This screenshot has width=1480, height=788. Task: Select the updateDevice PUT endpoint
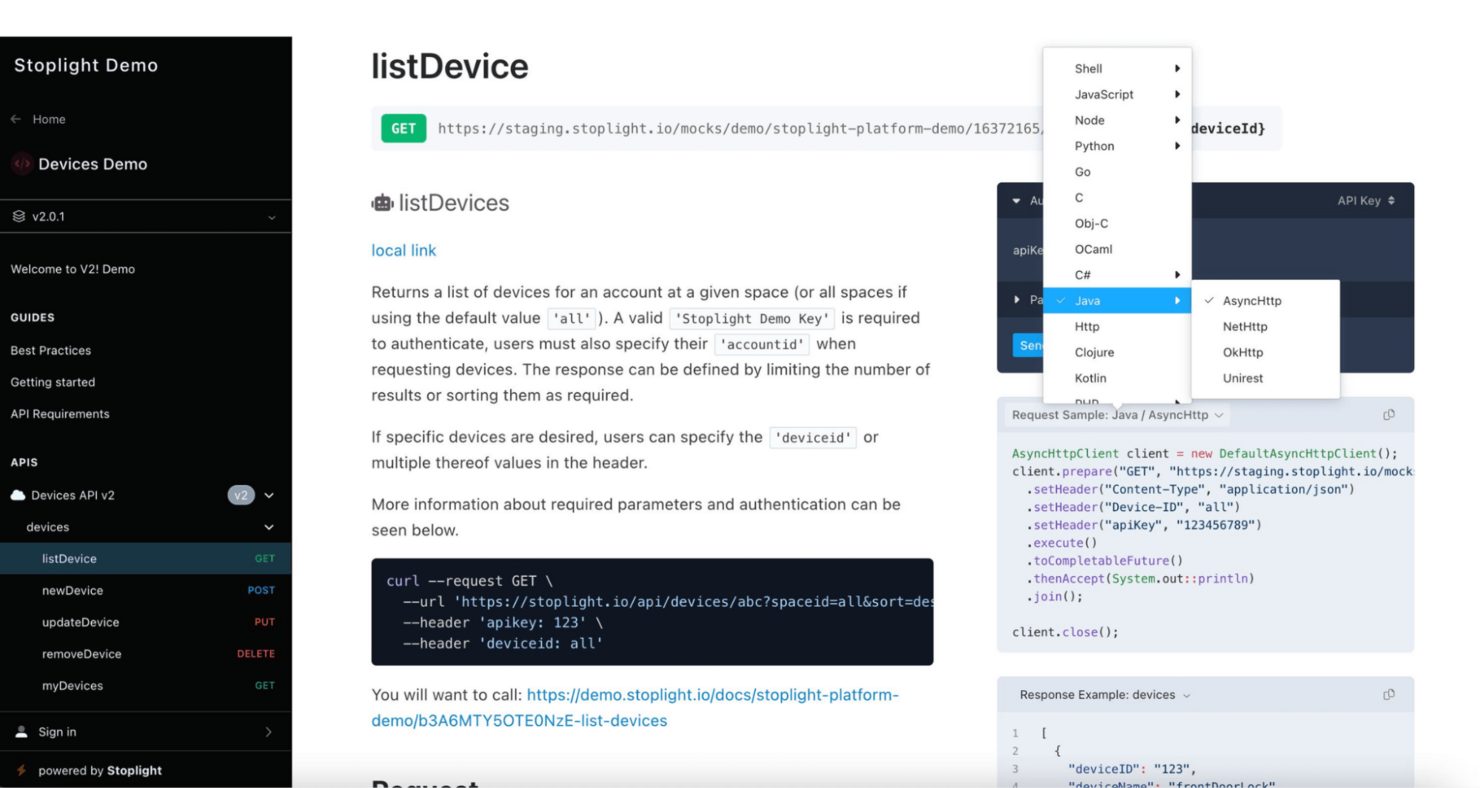[146, 622]
